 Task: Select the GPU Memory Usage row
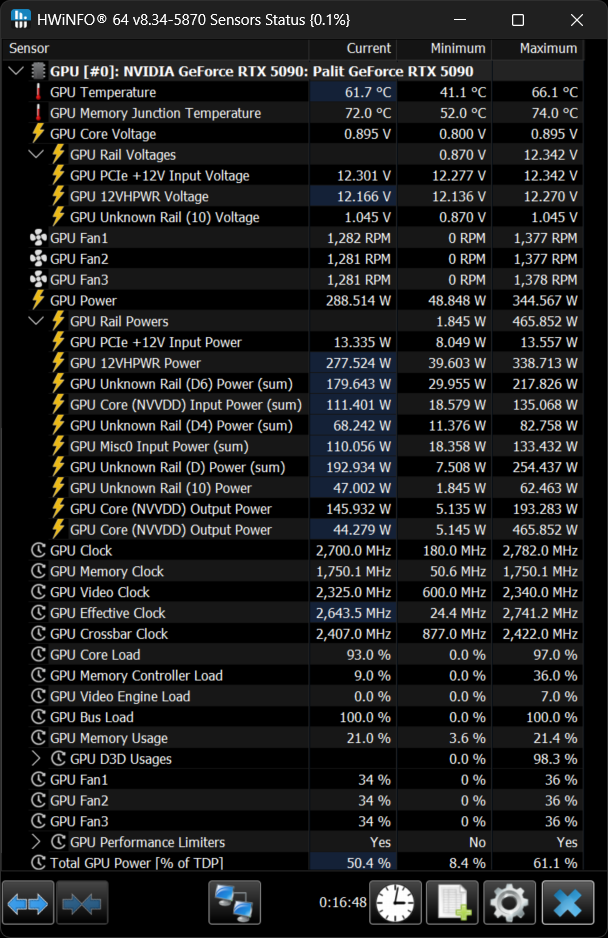[x=293, y=738]
